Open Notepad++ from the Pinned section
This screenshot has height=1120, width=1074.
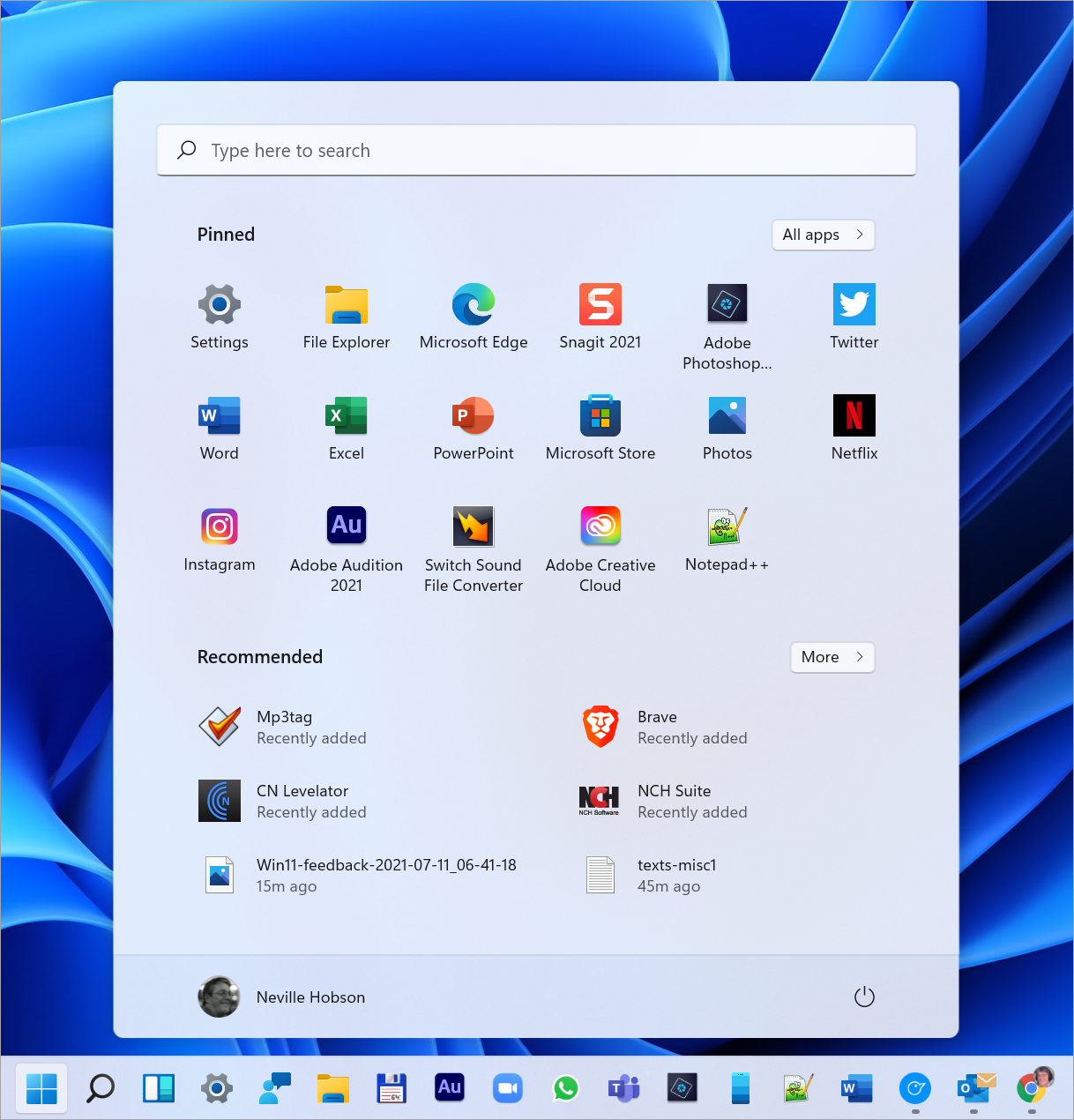[x=727, y=540]
